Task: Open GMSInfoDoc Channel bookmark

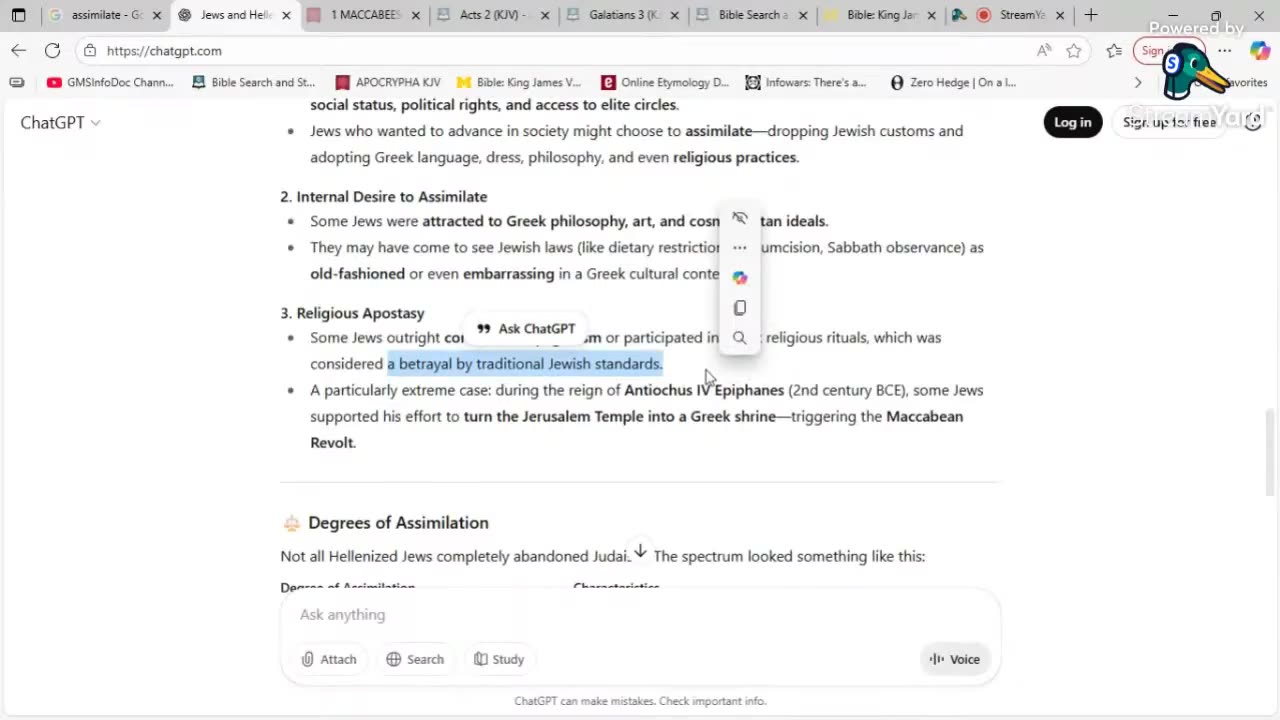Action: [x=110, y=83]
